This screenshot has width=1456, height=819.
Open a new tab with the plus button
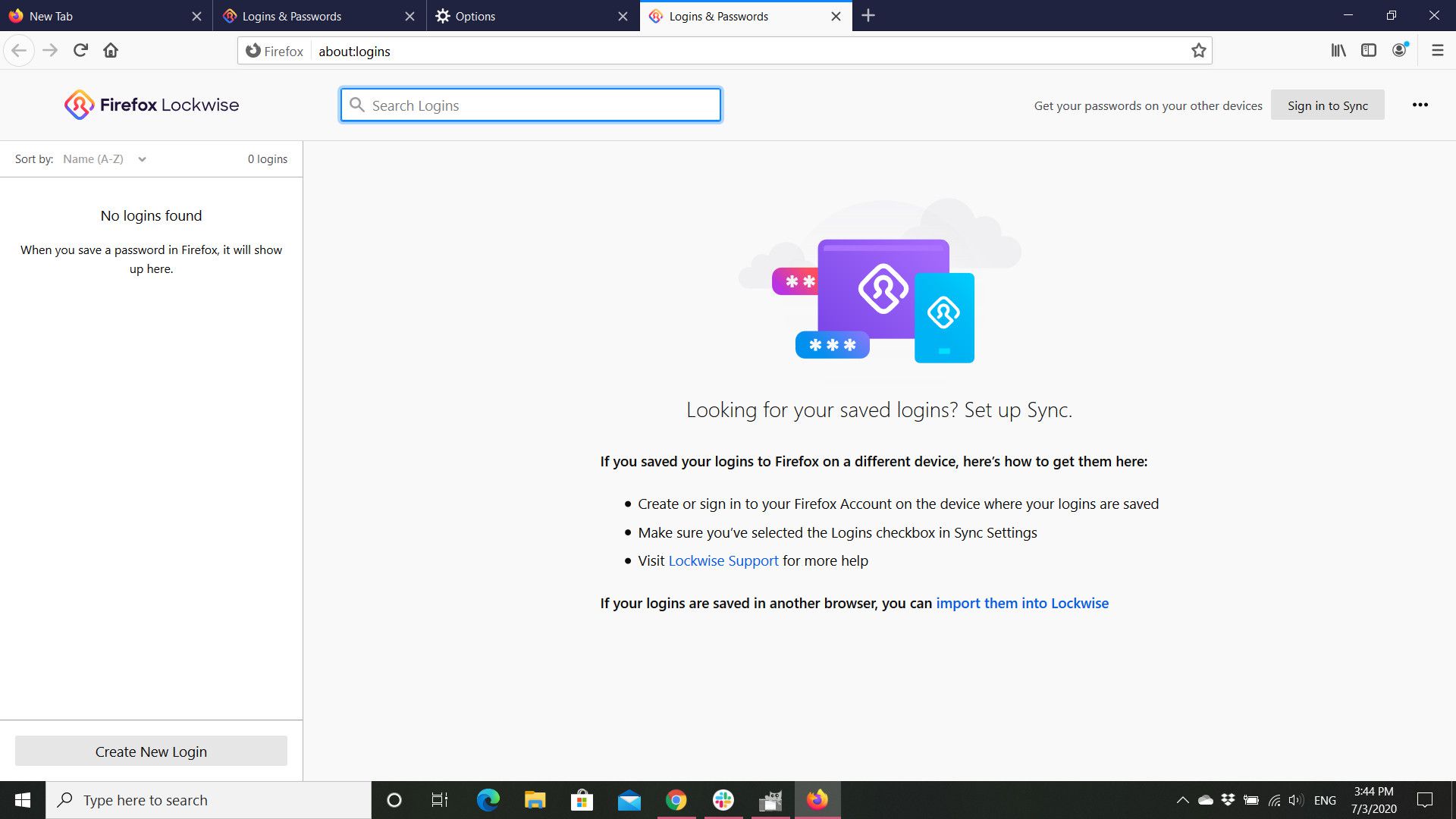tap(868, 16)
